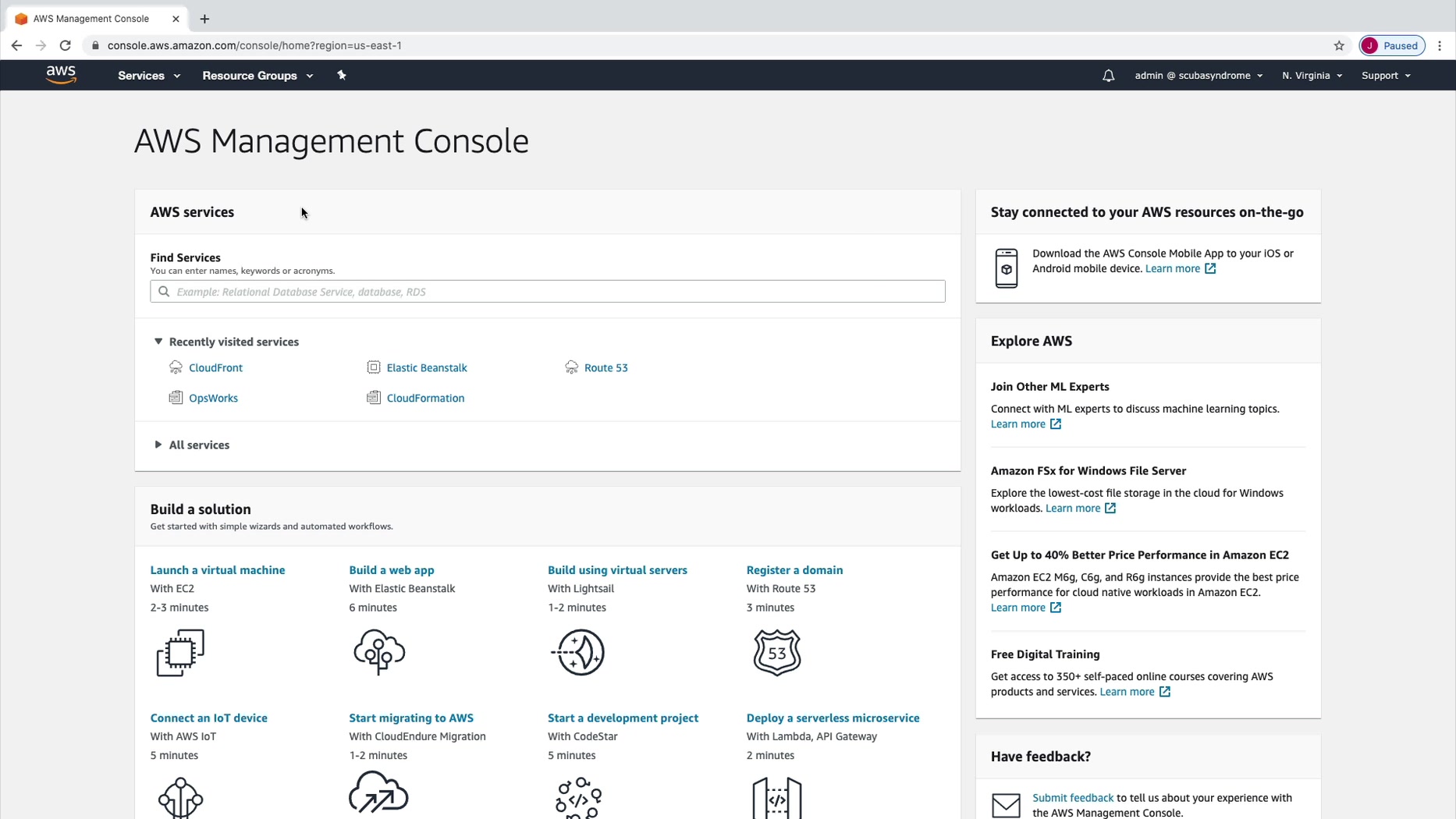The width and height of the screenshot is (1456, 819).
Task: Click Learn more for Amazon FSx
Action: pos(1080,509)
